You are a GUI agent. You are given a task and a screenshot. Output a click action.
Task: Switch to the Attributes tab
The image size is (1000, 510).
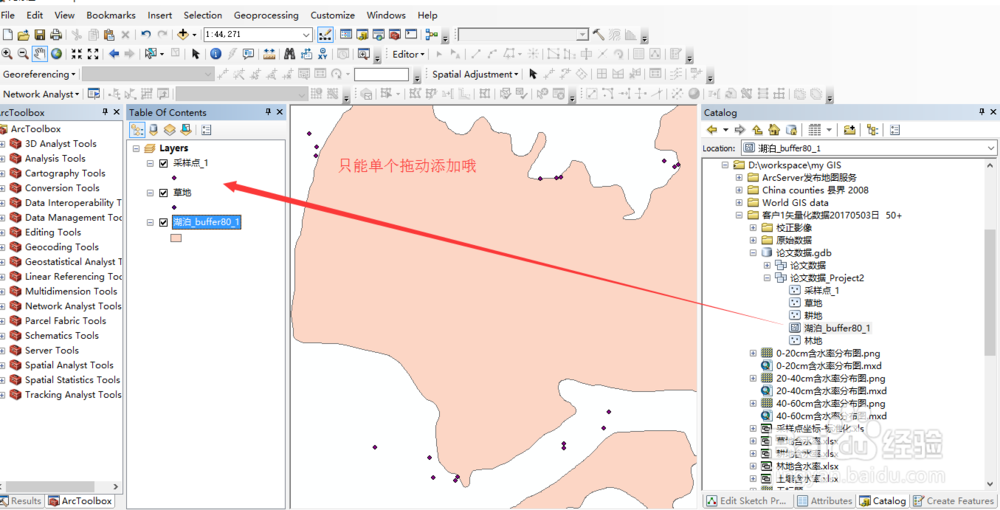[x=825, y=501]
